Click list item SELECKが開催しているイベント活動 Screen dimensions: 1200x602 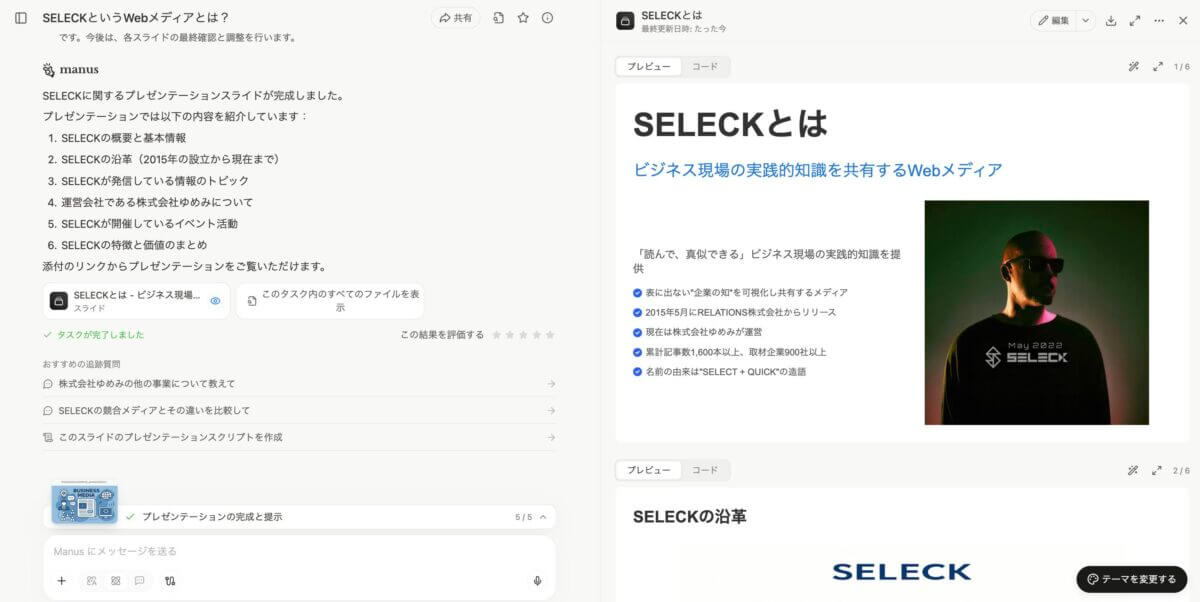click(149, 224)
